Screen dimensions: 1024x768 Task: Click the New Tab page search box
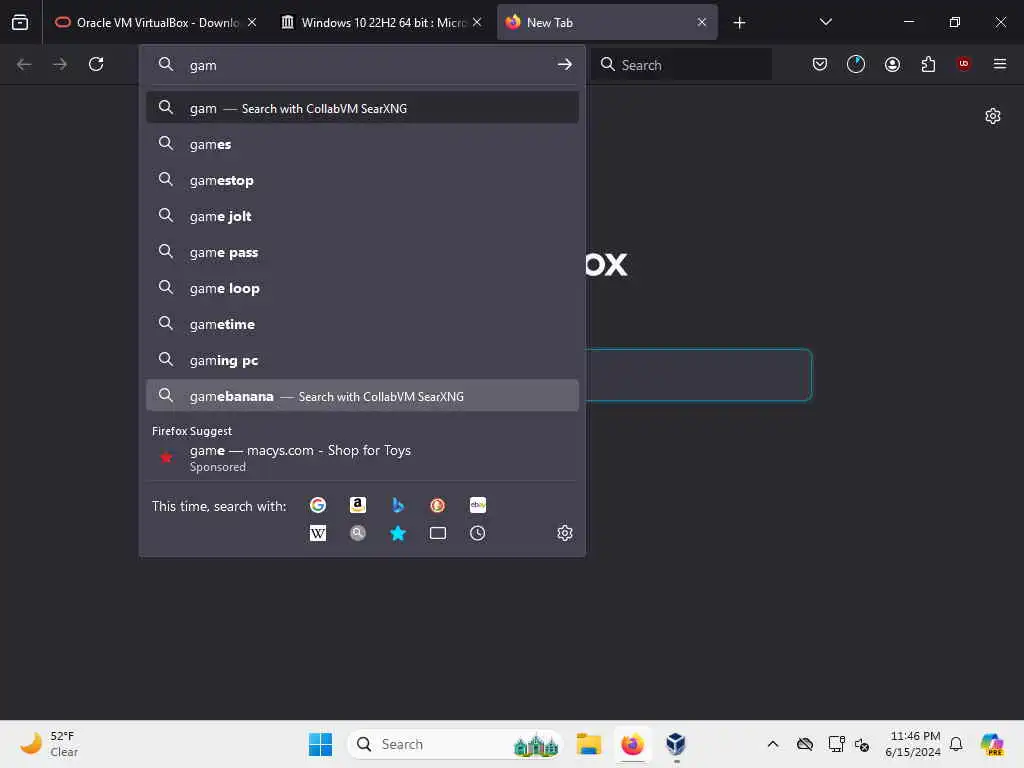pos(698,375)
